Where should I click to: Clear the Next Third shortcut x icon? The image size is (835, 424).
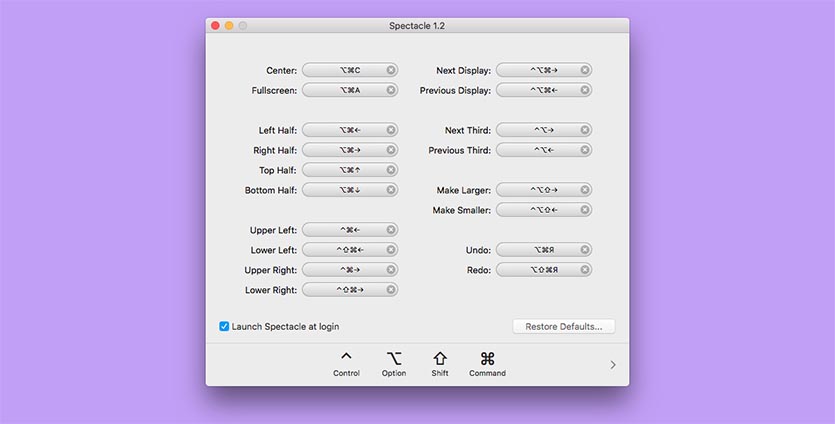[585, 130]
